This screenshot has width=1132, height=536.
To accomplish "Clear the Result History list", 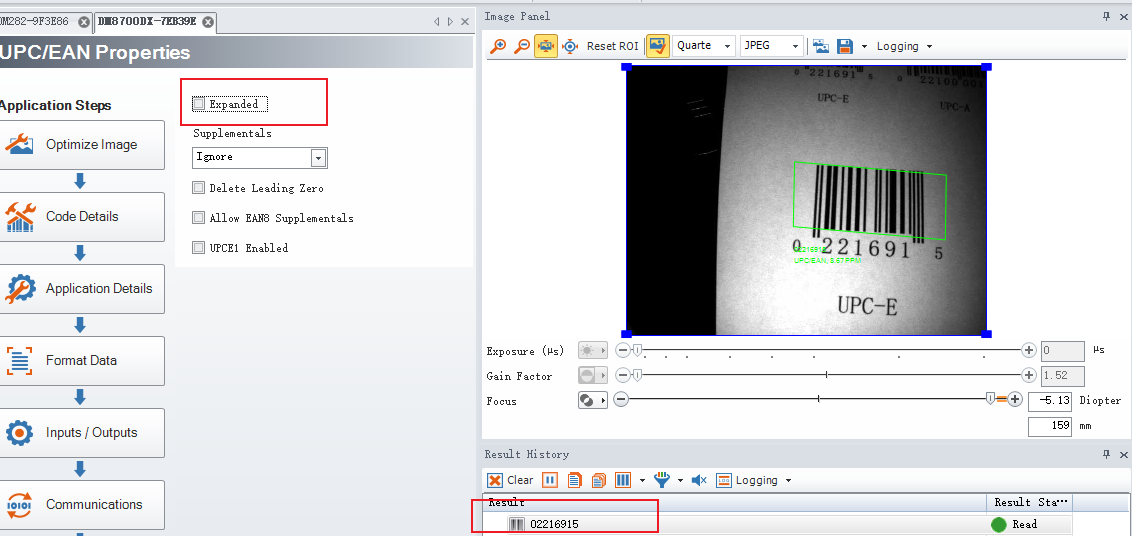I will click(x=510, y=480).
